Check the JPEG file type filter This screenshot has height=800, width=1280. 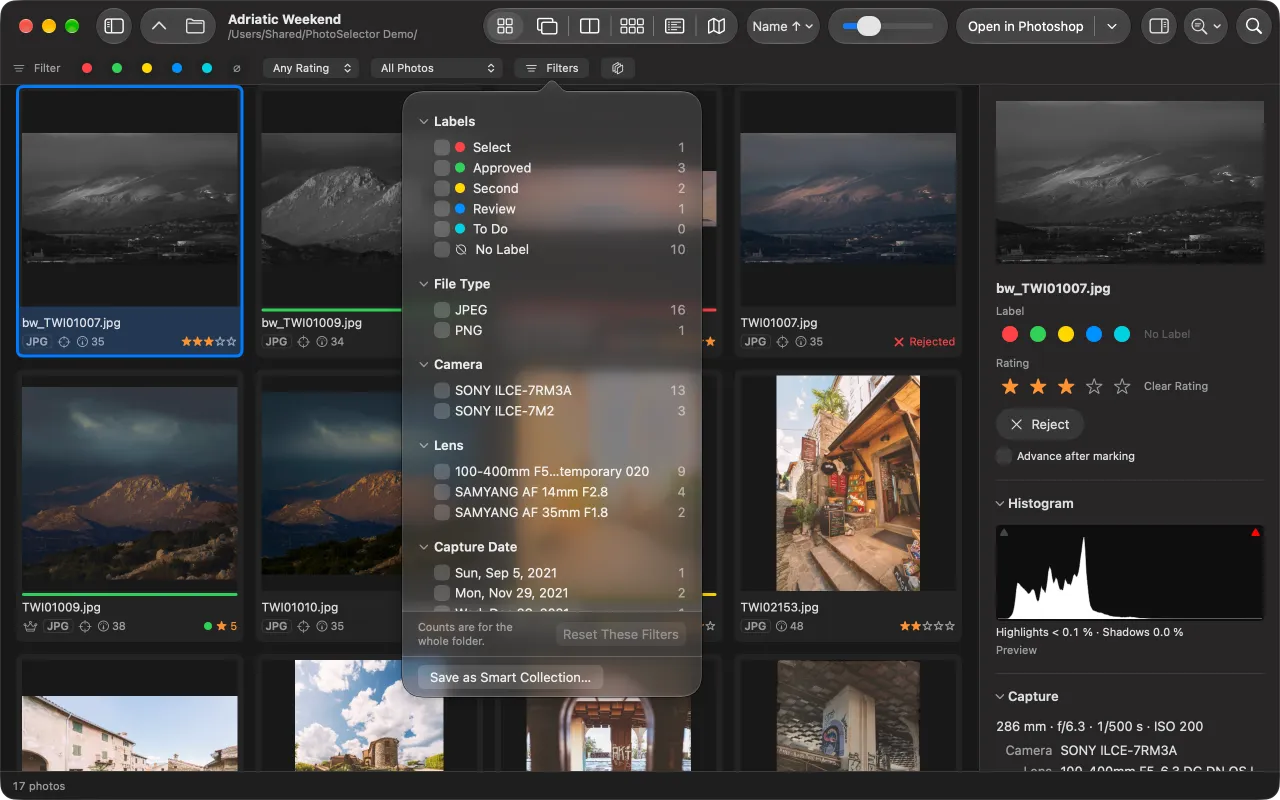(x=442, y=310)
